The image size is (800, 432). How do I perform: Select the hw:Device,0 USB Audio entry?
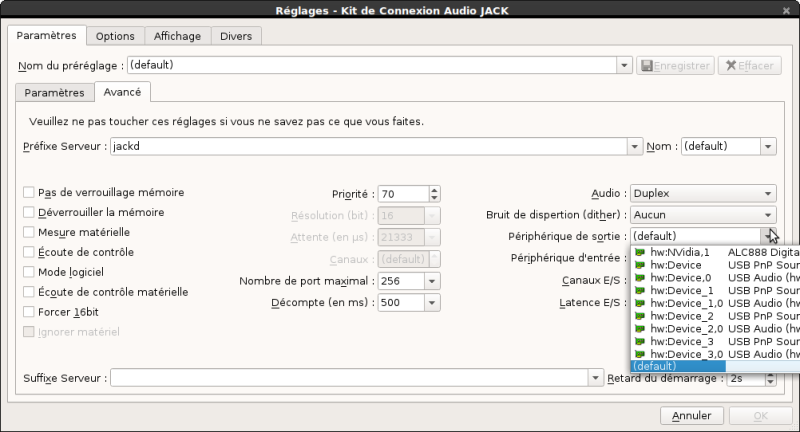click(x=715, y=277)
